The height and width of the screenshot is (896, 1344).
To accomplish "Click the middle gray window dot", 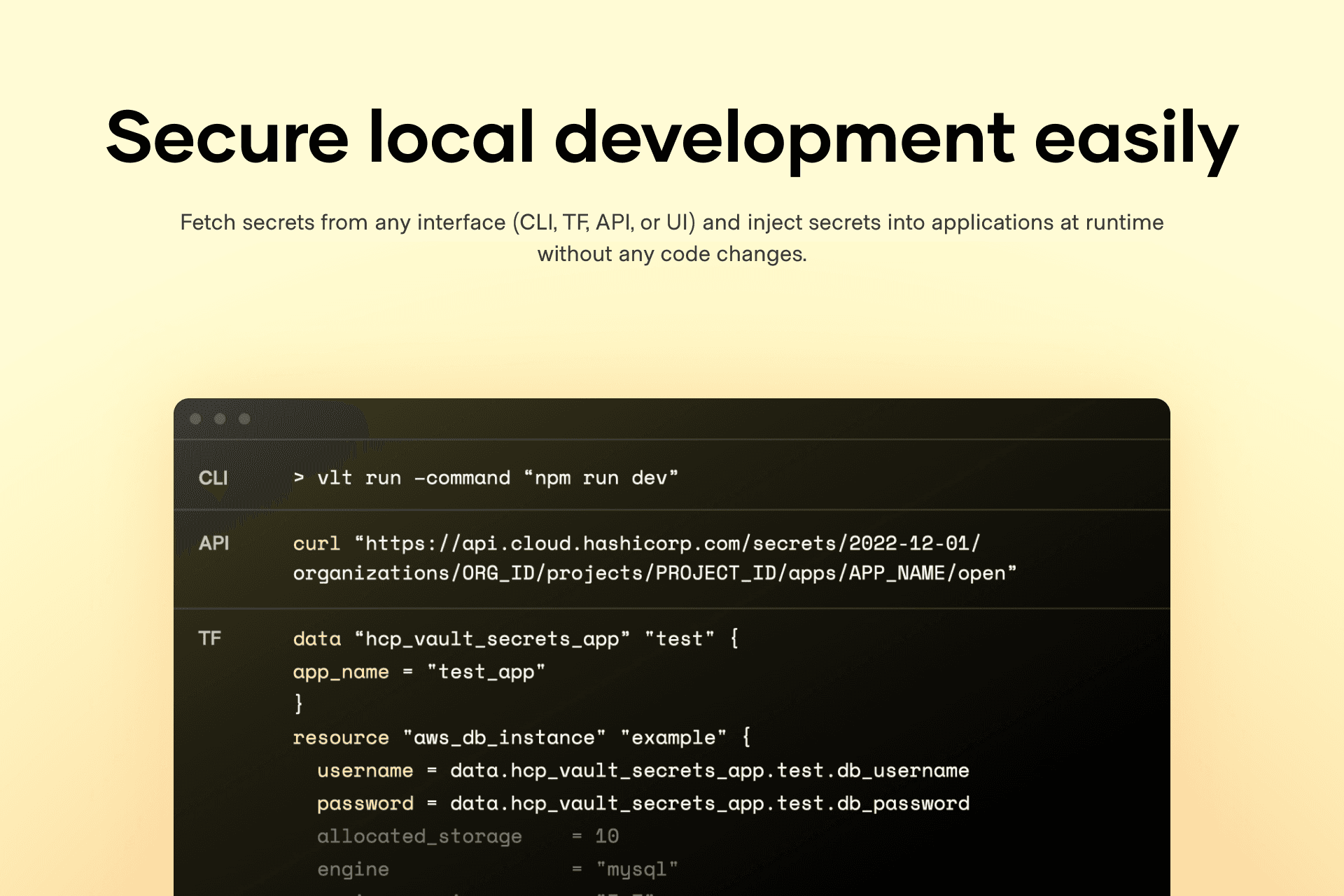I will [x=220, y=419].
